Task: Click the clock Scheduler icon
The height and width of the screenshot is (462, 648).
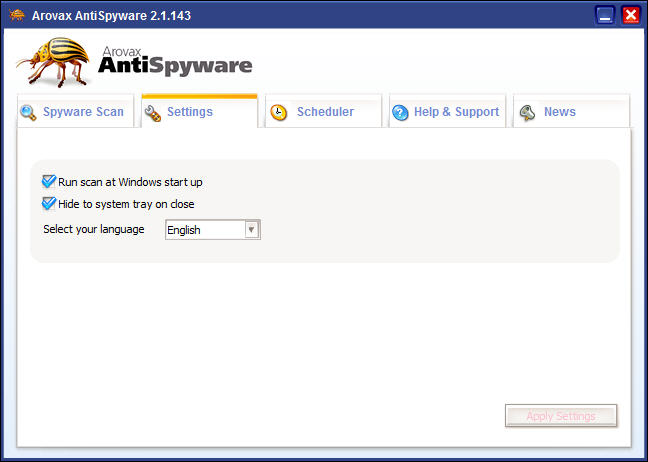Action: click(x=279, y=112)
